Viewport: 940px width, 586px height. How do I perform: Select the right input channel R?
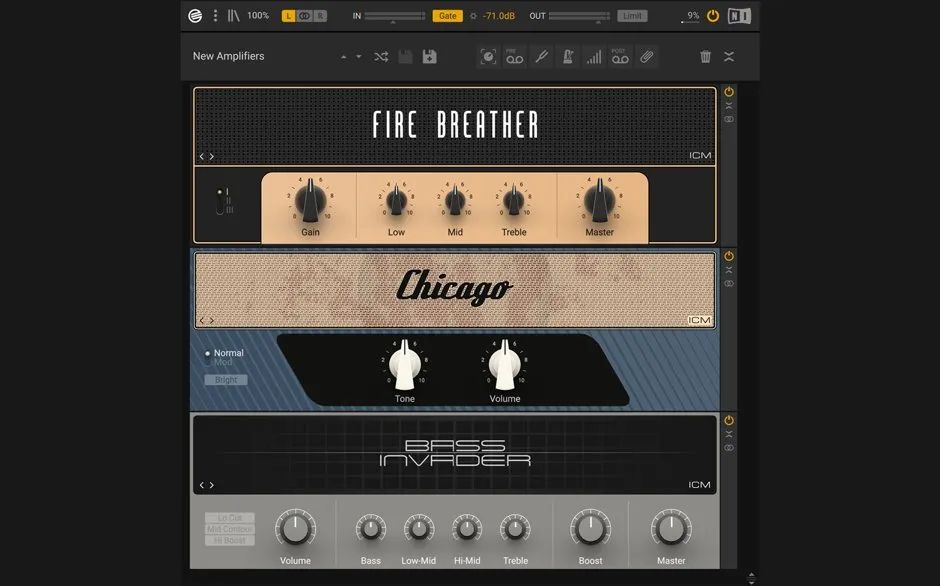(320, 16)
